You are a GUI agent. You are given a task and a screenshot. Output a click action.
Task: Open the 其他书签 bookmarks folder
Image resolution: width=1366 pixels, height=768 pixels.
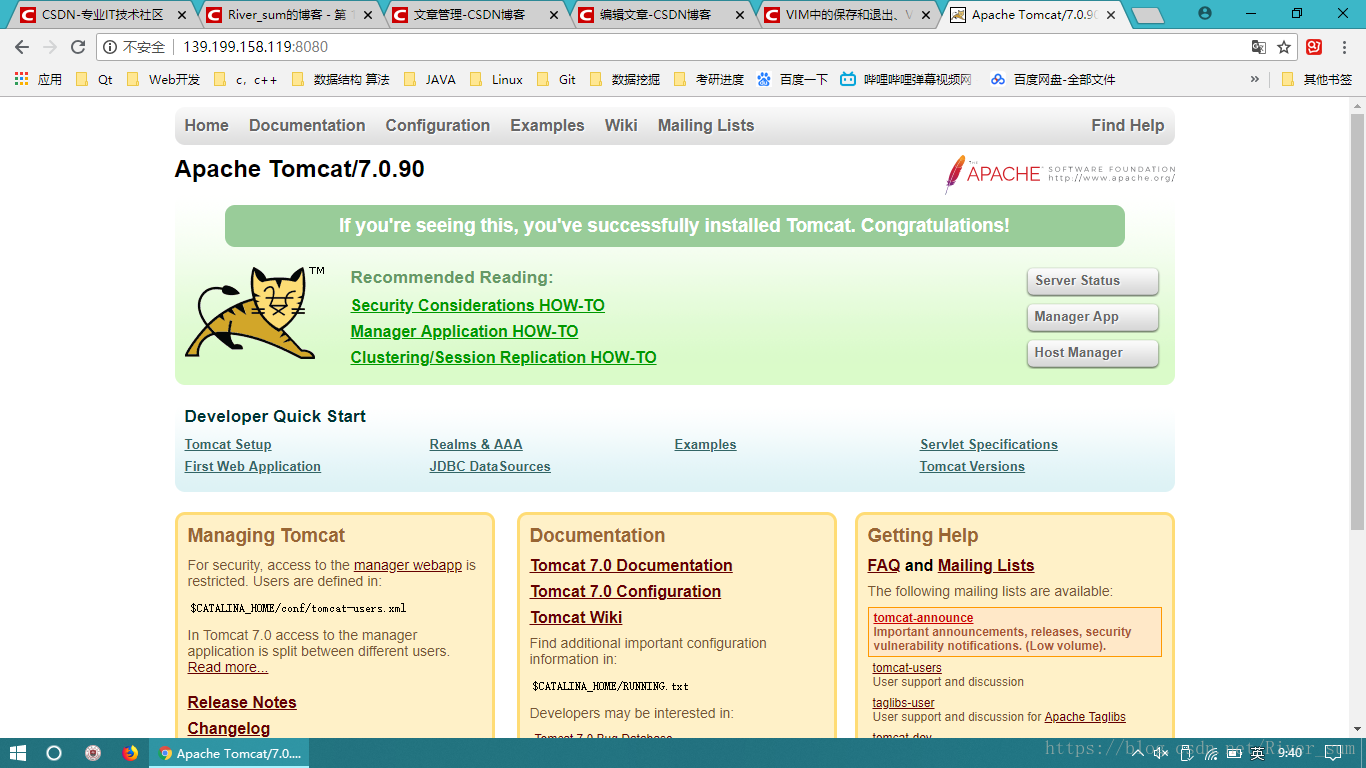pyautogui.click(x=1316, y=79)
